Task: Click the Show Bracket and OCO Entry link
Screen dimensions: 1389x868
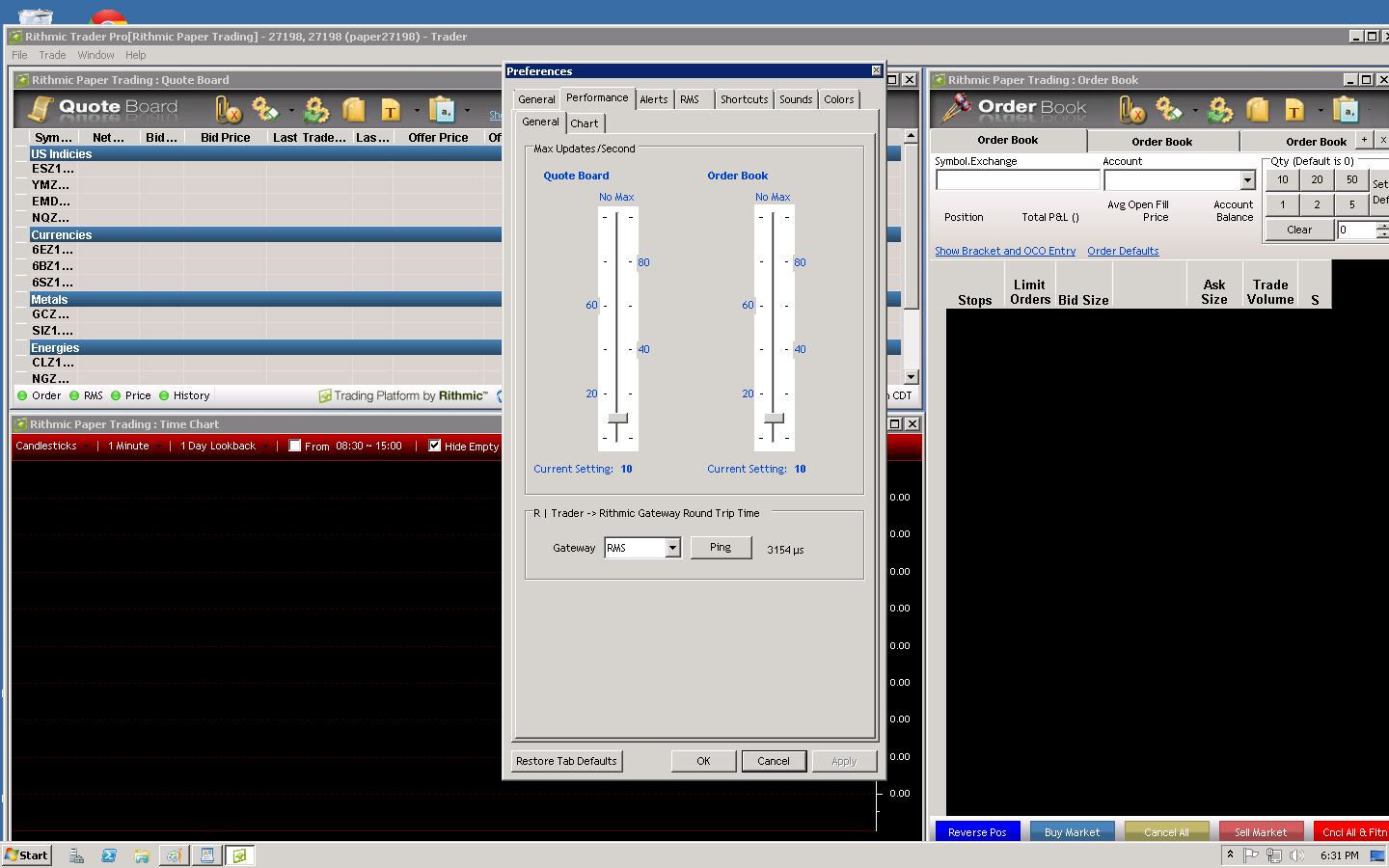Action: click(x=1005, y=251)
